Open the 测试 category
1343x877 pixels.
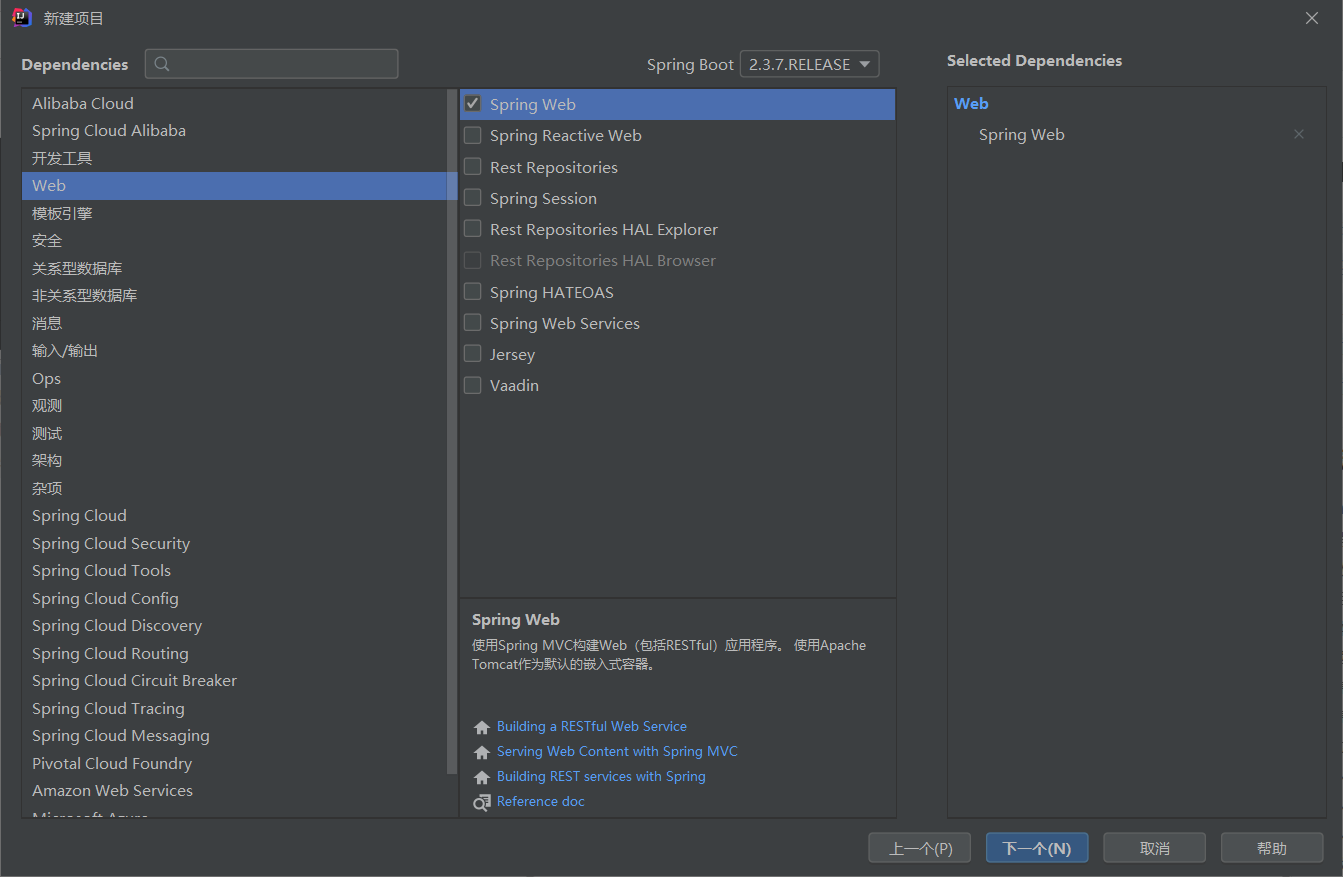click(x=234, y=433)
